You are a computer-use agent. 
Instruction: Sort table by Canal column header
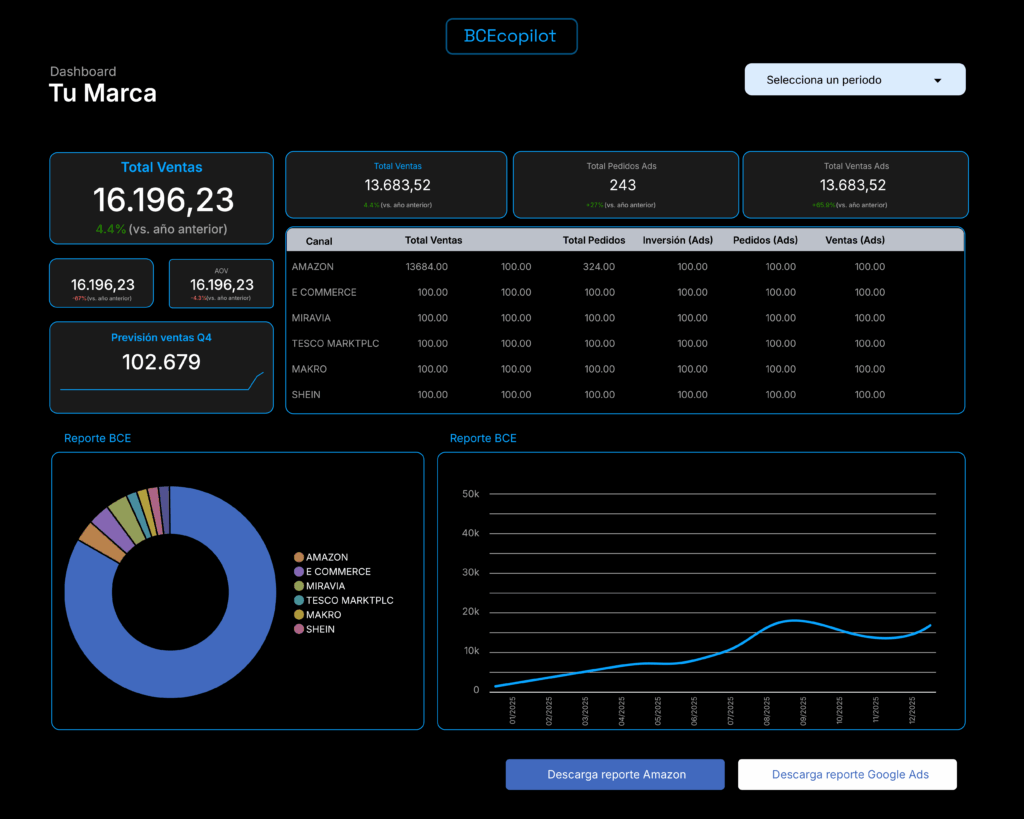click(x=319, y=241)
